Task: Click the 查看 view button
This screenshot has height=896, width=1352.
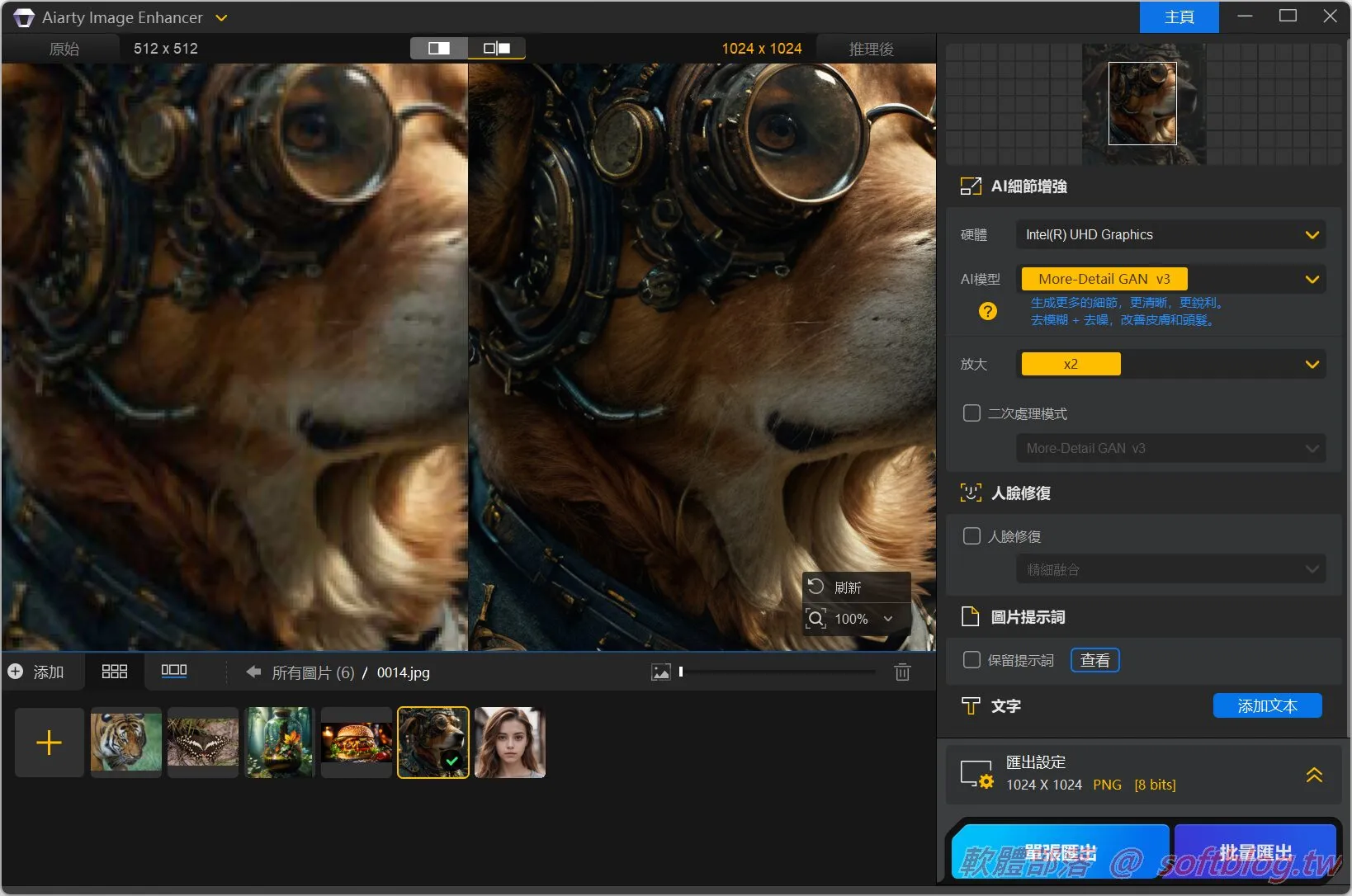Action: (1094, 660)
